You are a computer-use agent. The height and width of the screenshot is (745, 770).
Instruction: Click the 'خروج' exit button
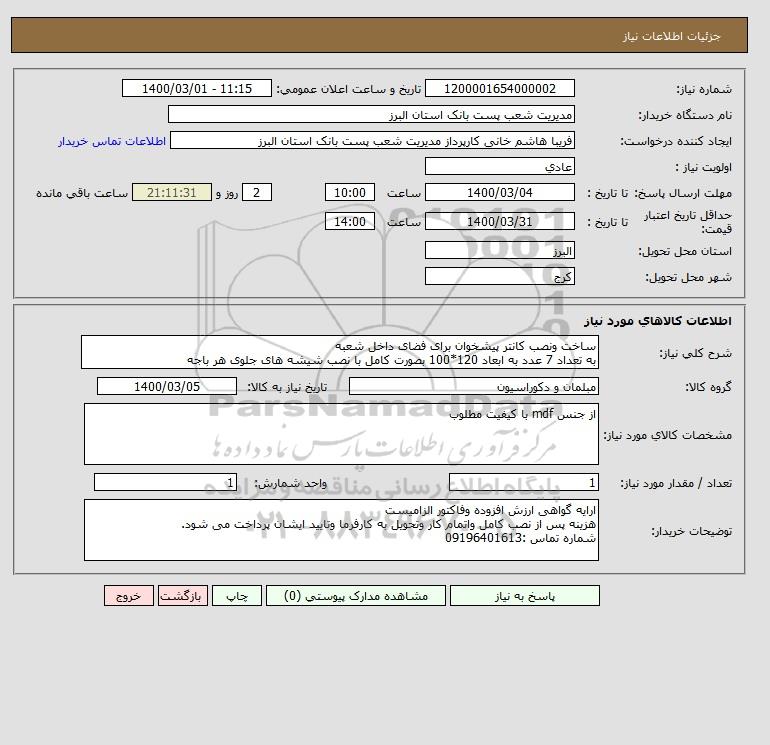pos(129,596)
